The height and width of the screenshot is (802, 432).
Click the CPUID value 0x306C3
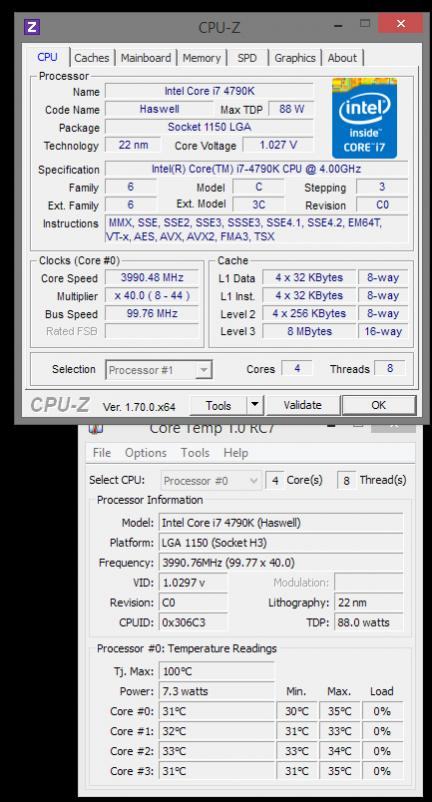point(193,622)
